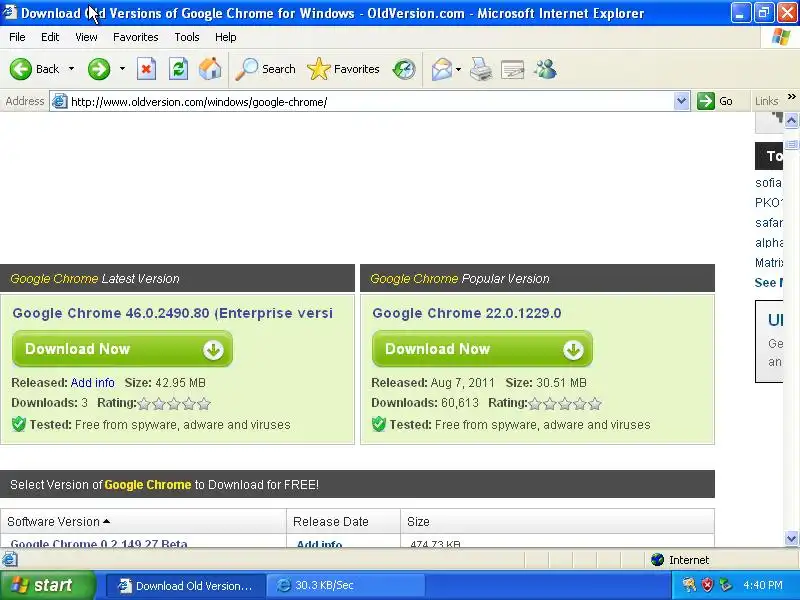
Task: Click the green Go arrow button
Action: pos(706,101)
